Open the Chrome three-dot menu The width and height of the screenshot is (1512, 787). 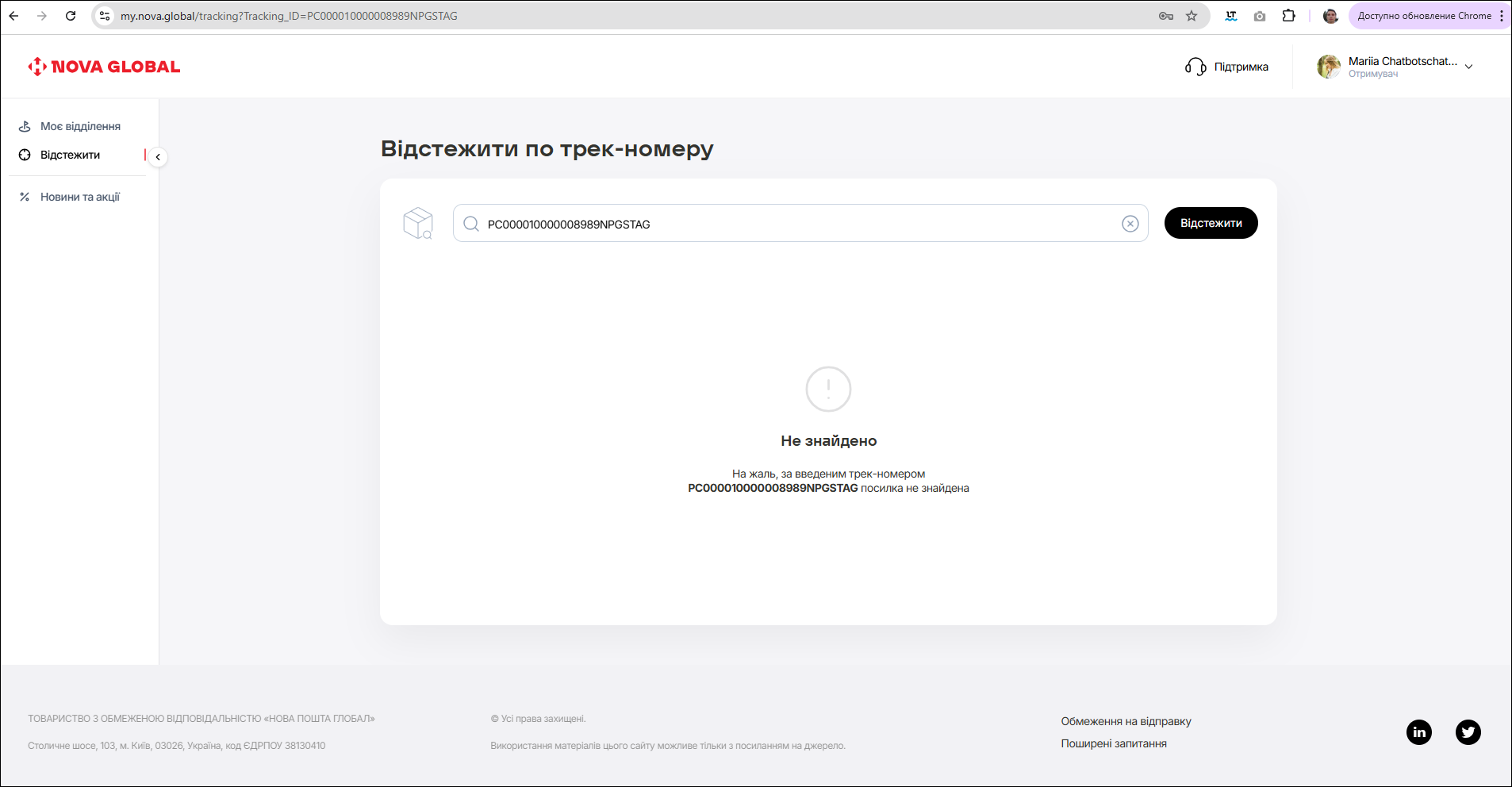pyautogui.click(x=1501, y=16)
